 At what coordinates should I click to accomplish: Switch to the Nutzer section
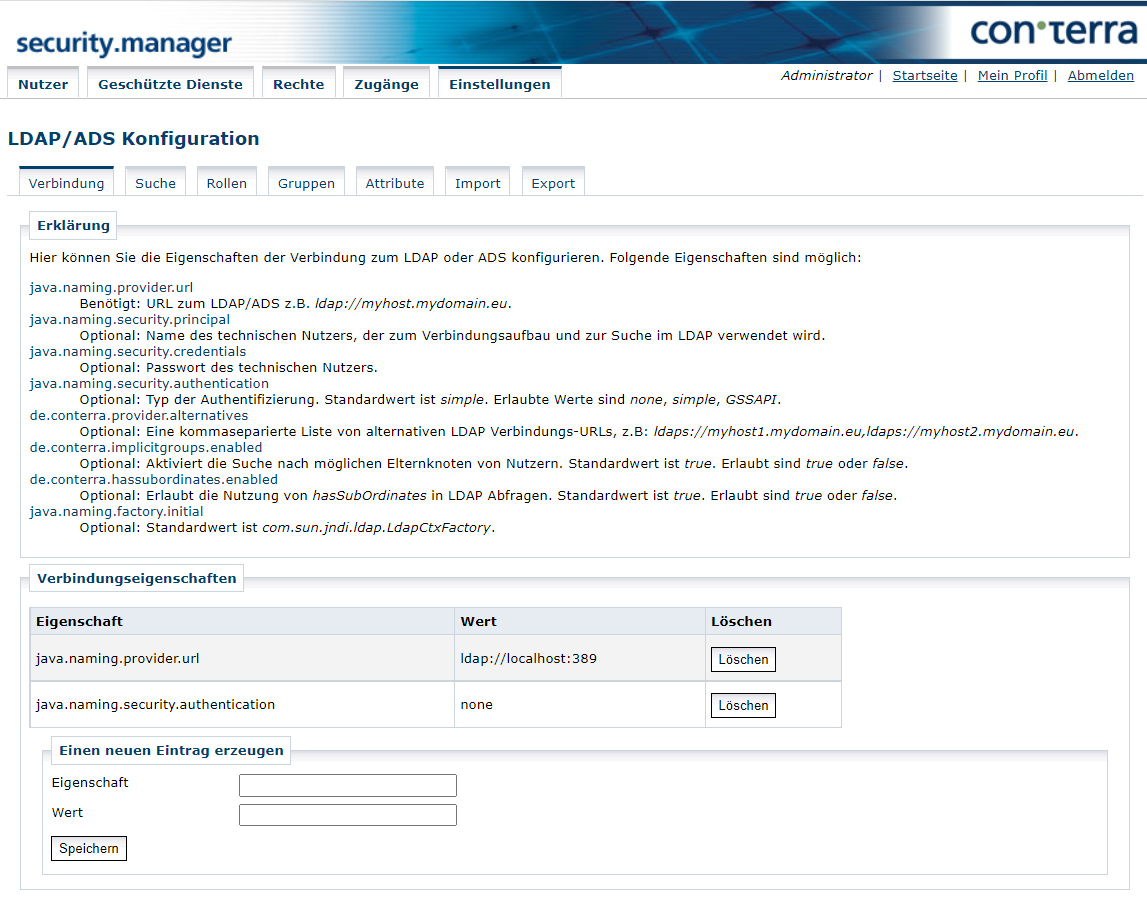click(43, 83)
